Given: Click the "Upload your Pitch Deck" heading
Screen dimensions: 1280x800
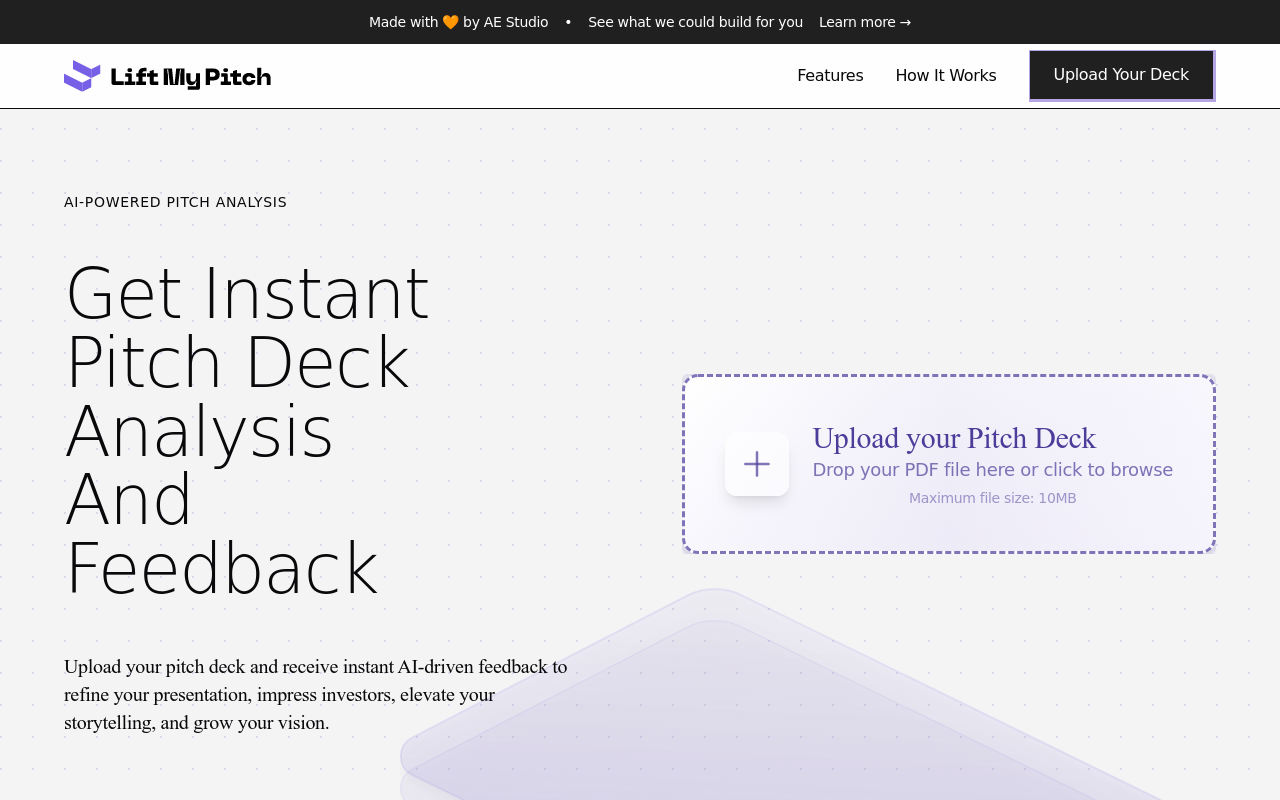Looking at the screenshot, I should (954, 439).
